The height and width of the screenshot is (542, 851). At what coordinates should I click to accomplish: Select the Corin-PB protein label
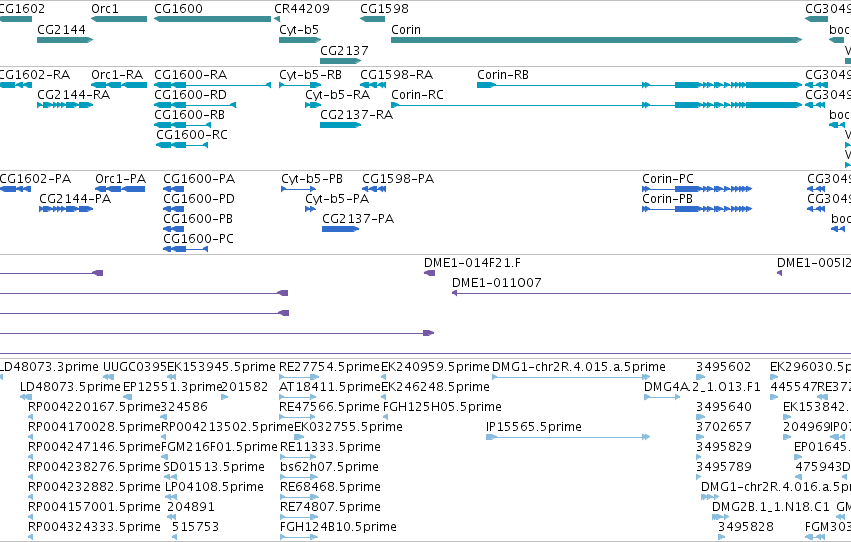pos(668,199)
